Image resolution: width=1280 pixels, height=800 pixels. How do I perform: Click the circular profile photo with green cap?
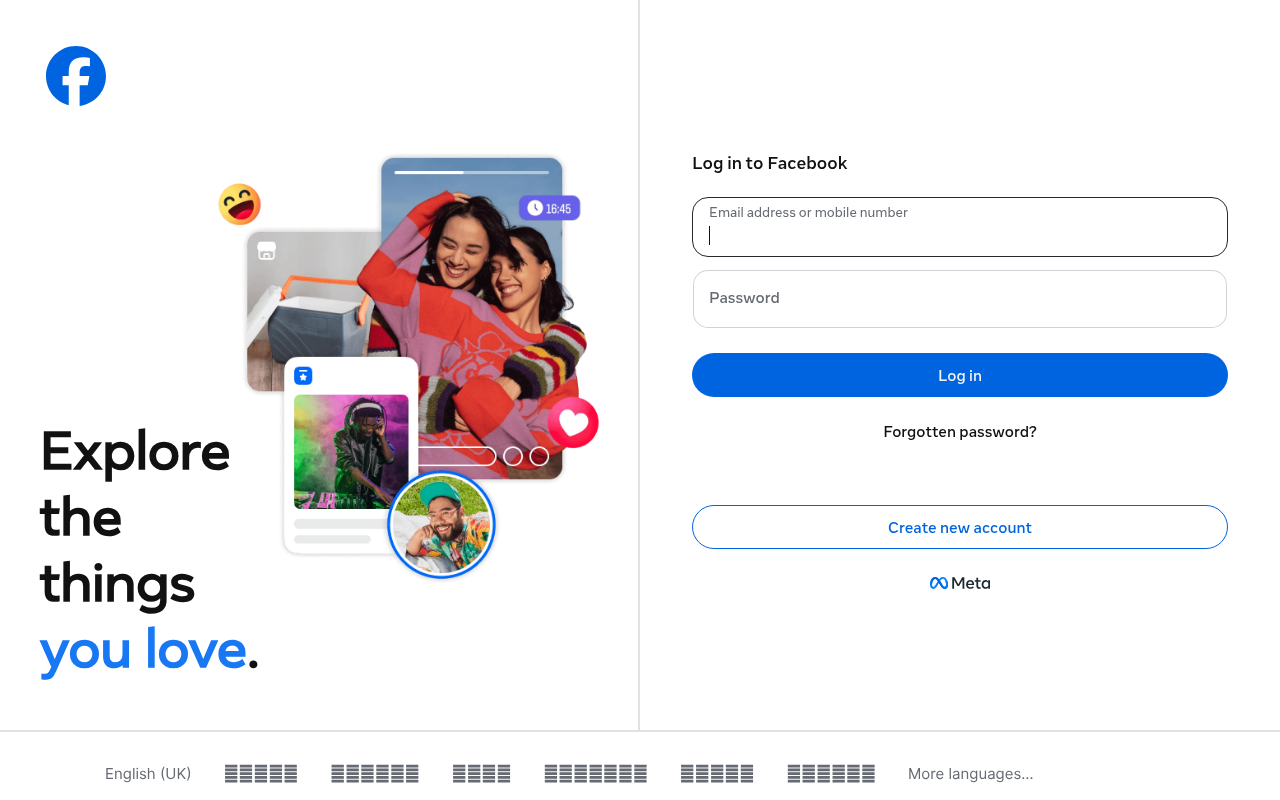(x=442, y=524)
